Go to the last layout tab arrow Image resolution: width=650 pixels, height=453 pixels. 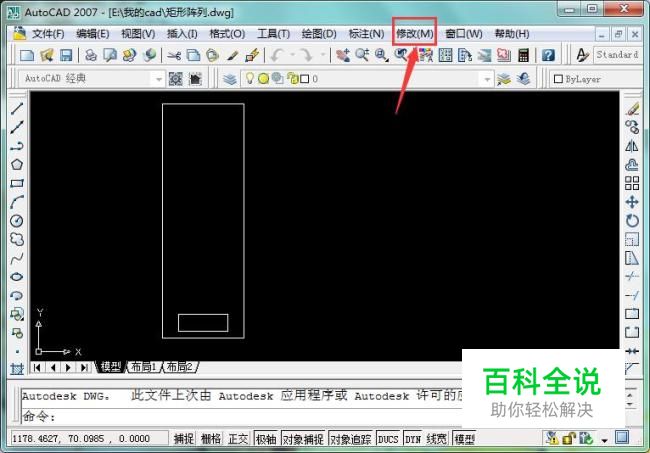(84, 368)
